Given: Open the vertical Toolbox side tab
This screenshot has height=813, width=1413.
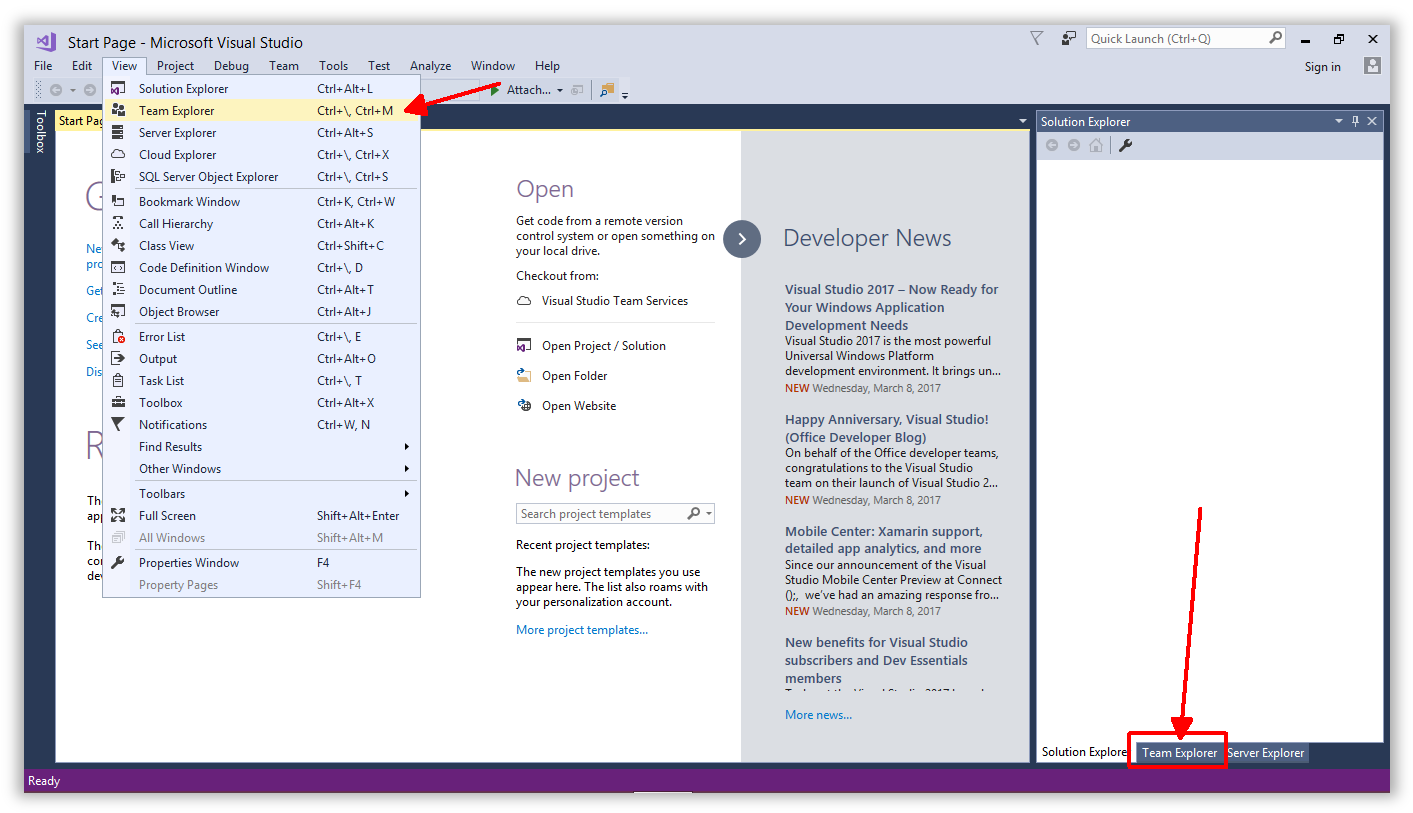Looking at the screenshot, I should [40, 131].
